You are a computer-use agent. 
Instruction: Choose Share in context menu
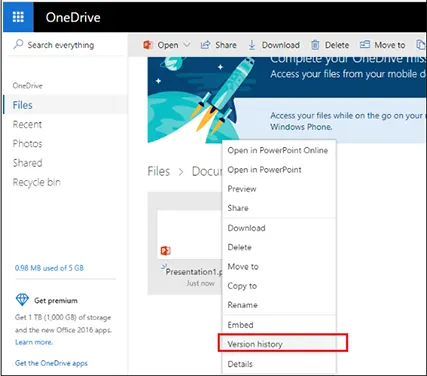click(238, 208)
